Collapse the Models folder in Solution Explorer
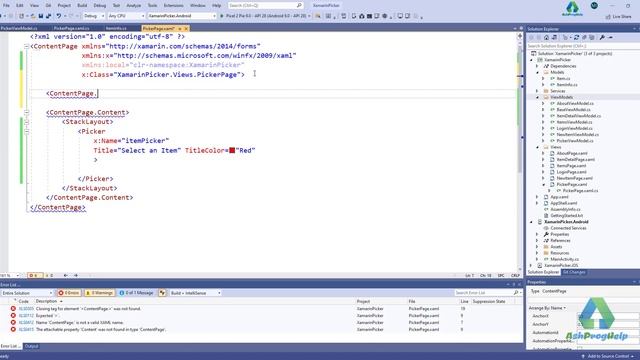The width and height of the screenshot is (640, 360). 538,72
